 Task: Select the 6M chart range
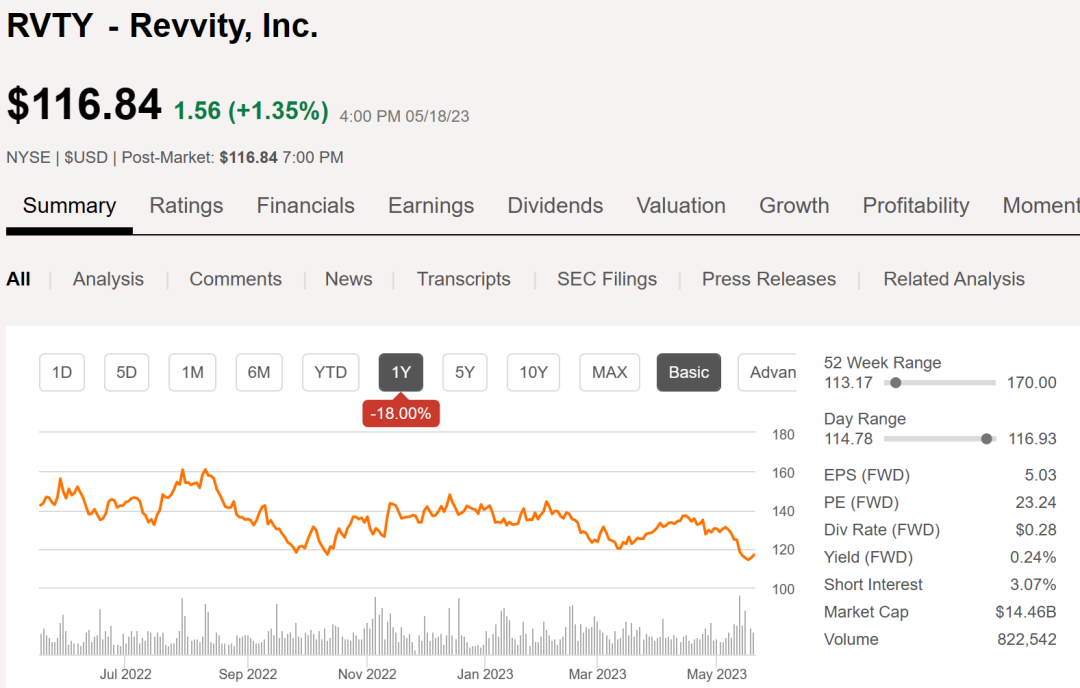pyautogui.click(x=259, y=372)
